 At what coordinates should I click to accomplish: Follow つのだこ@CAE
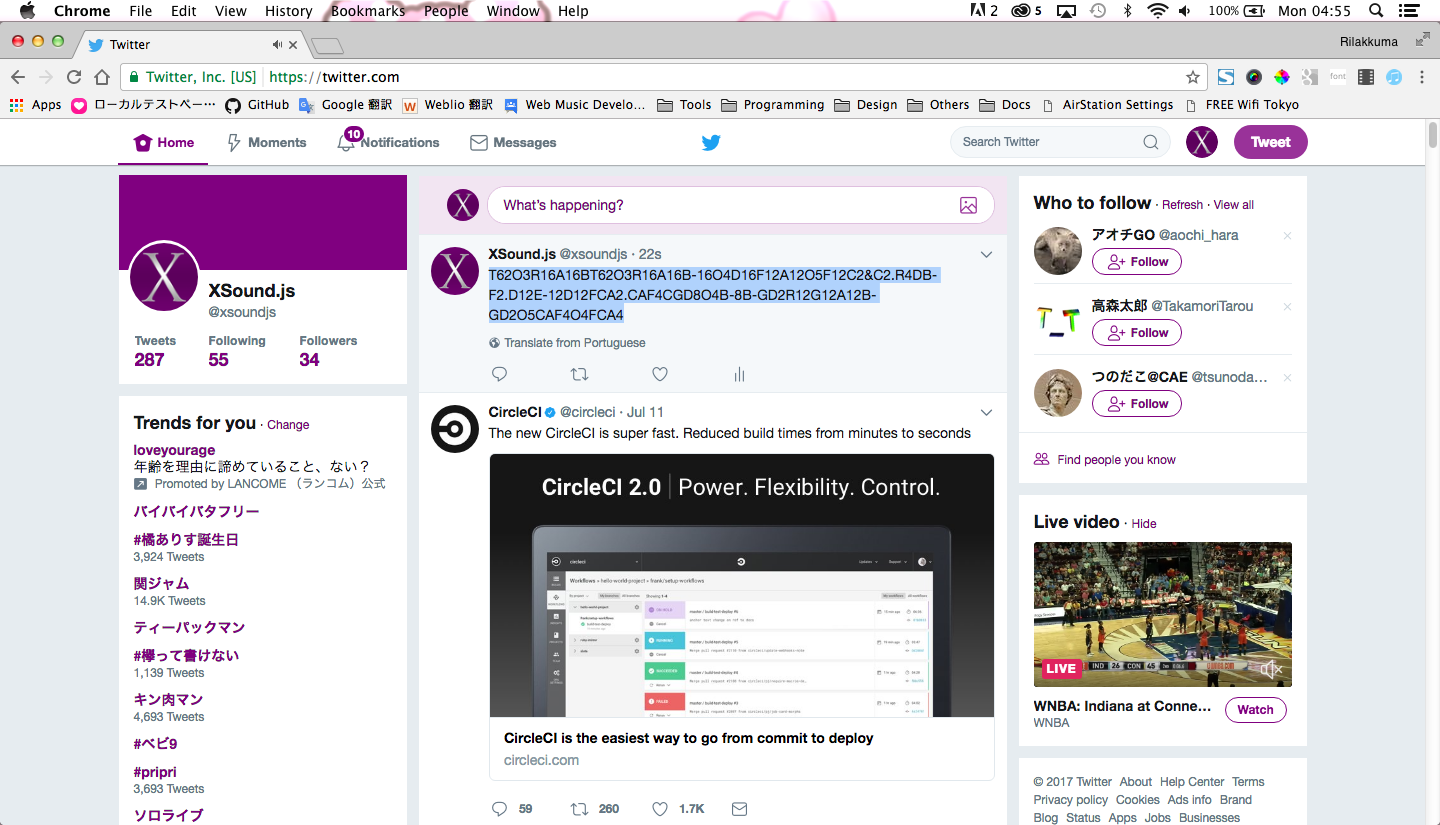[x=1137, y=404]
